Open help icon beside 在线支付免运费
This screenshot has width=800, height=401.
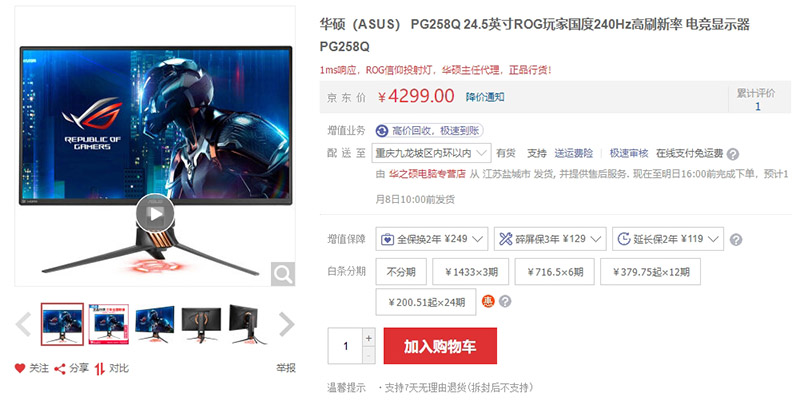point(733,154)
